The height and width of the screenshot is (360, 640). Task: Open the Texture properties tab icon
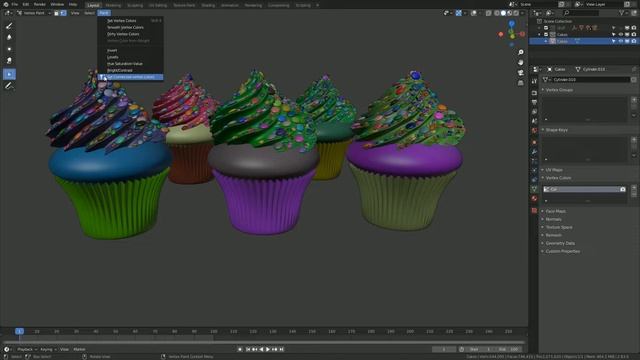(534, 210)
